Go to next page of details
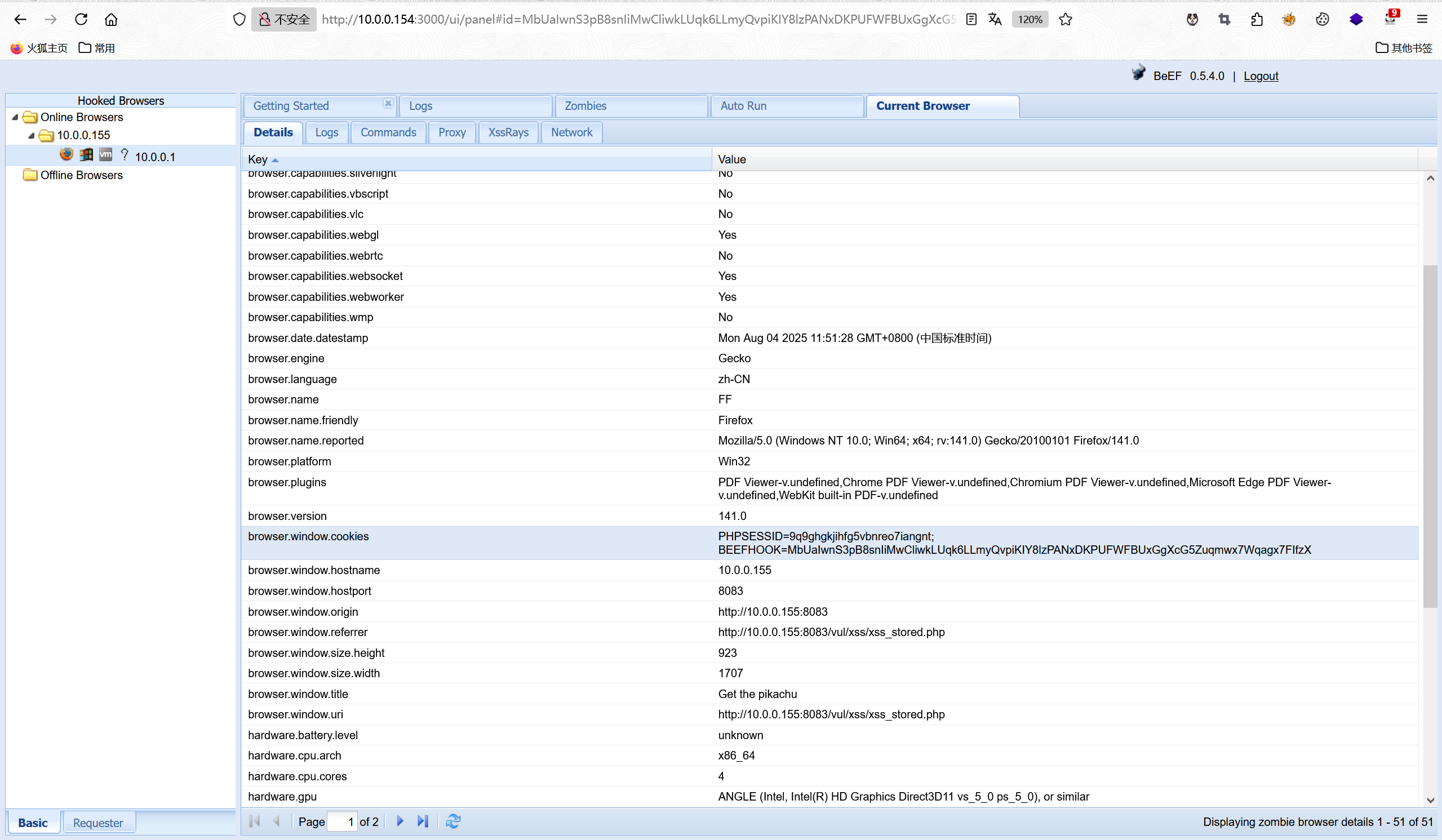The height and width of the screenshot is (840, 1442). pos(400,821)
